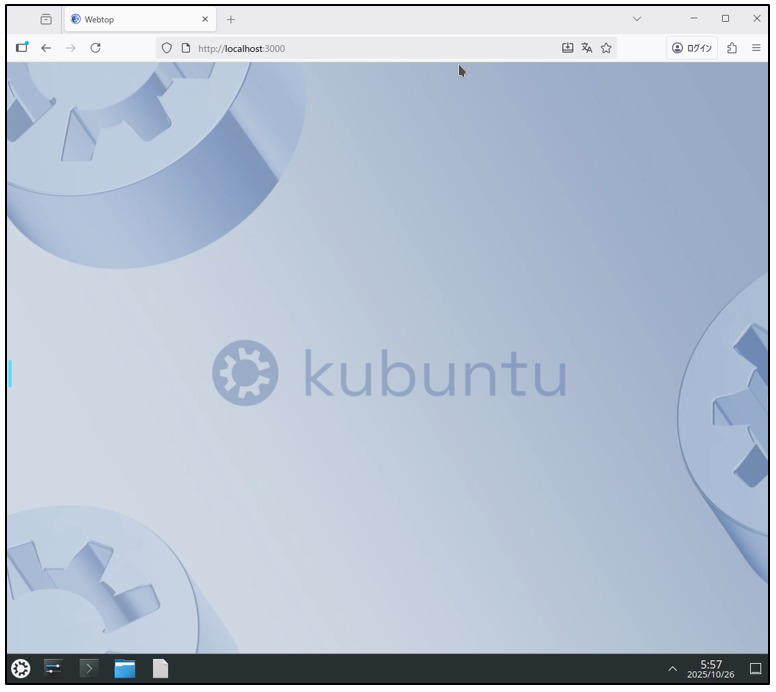
Task: Open the Kubuntu application launcher
Action: pyautogui.click(x=20, y=669)
